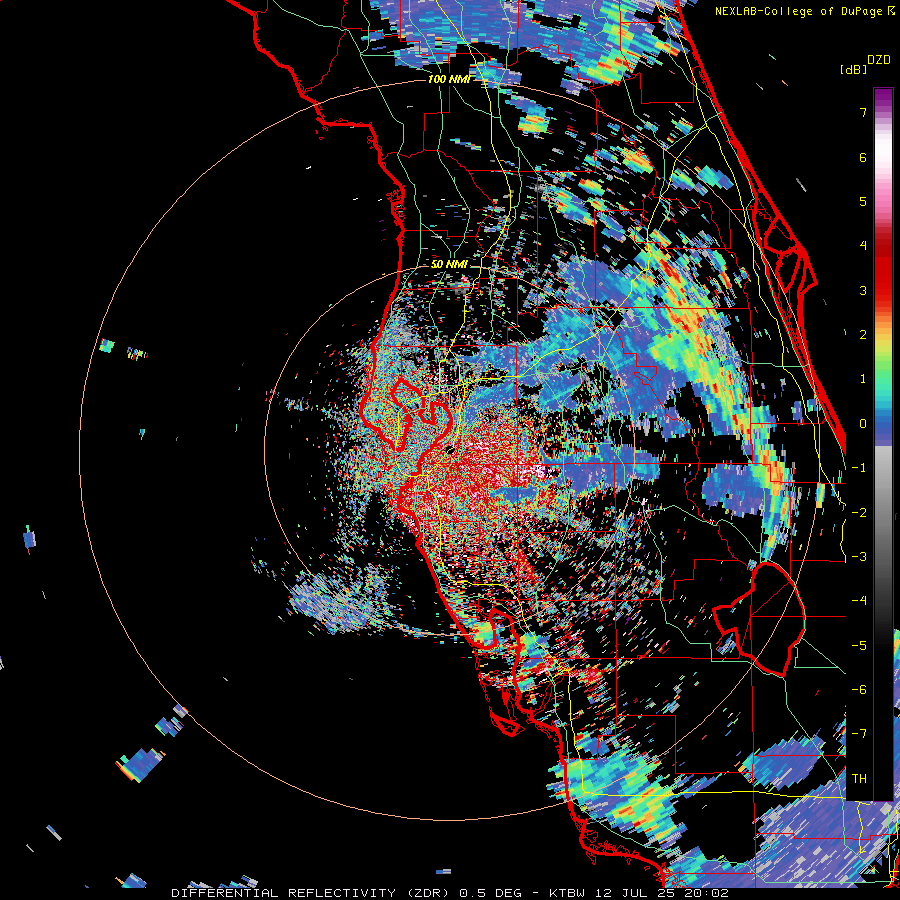This screenshot has width=900, height=900.
Task: Click the '100 NMI' range ring label
Action: 449,79
